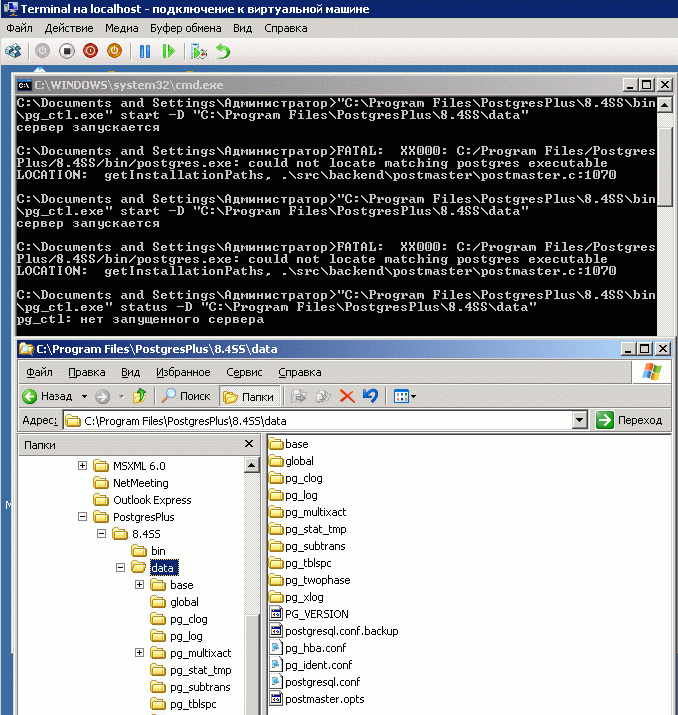Click folder tree scrollbar up arrow
The height and width of the screenshot is (715, 678).
[251, 465]
